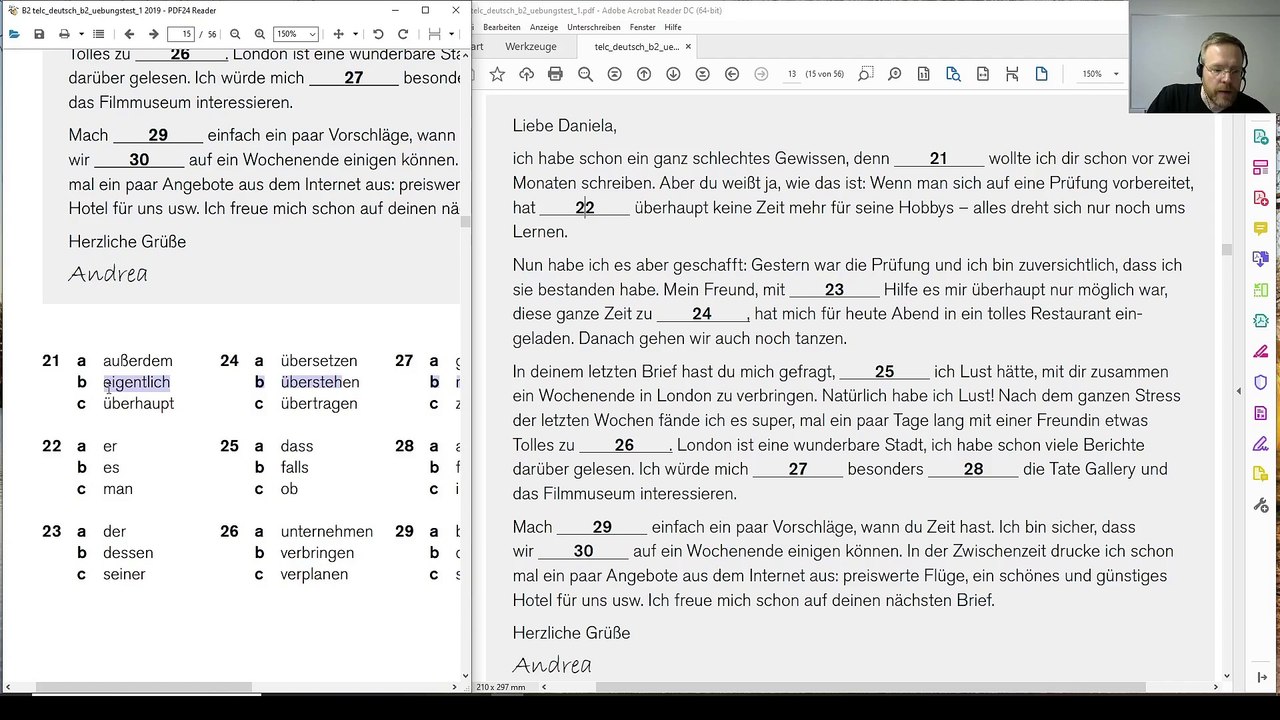Show next page (down arrow) in Acrobat

(x=673, y=74)
